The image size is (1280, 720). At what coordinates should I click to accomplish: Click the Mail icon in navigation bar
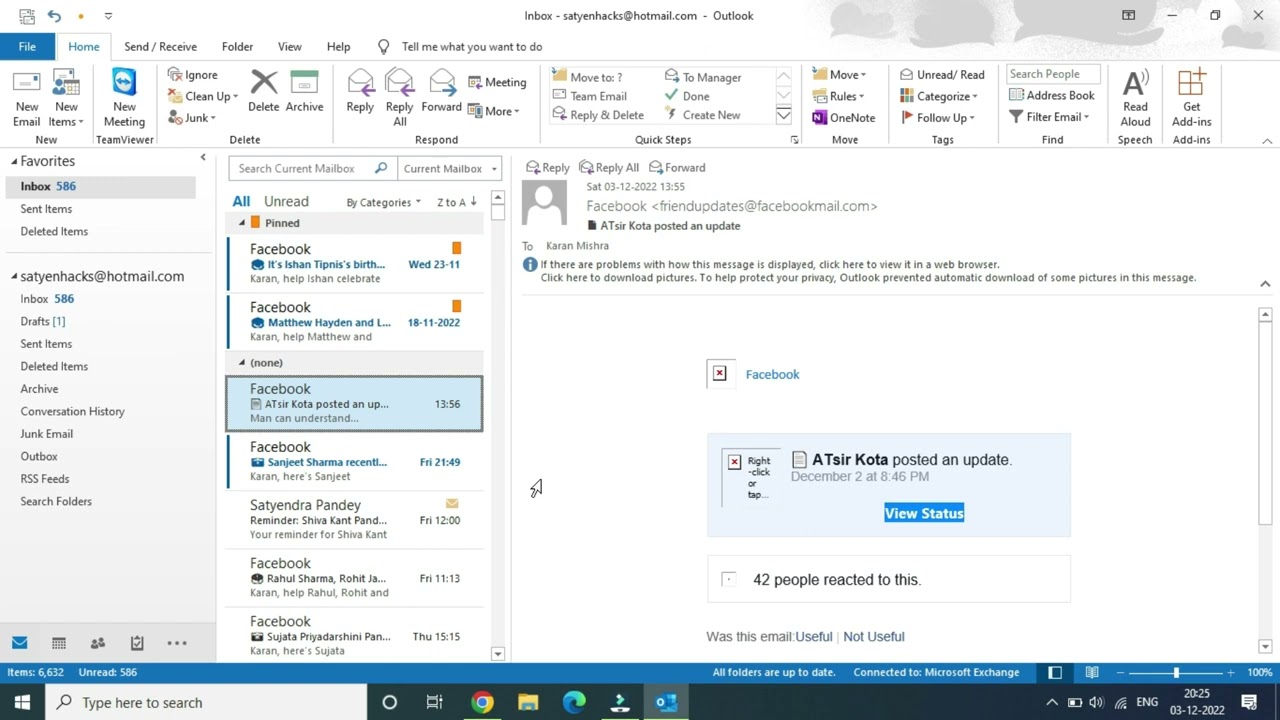click(20, 643)
